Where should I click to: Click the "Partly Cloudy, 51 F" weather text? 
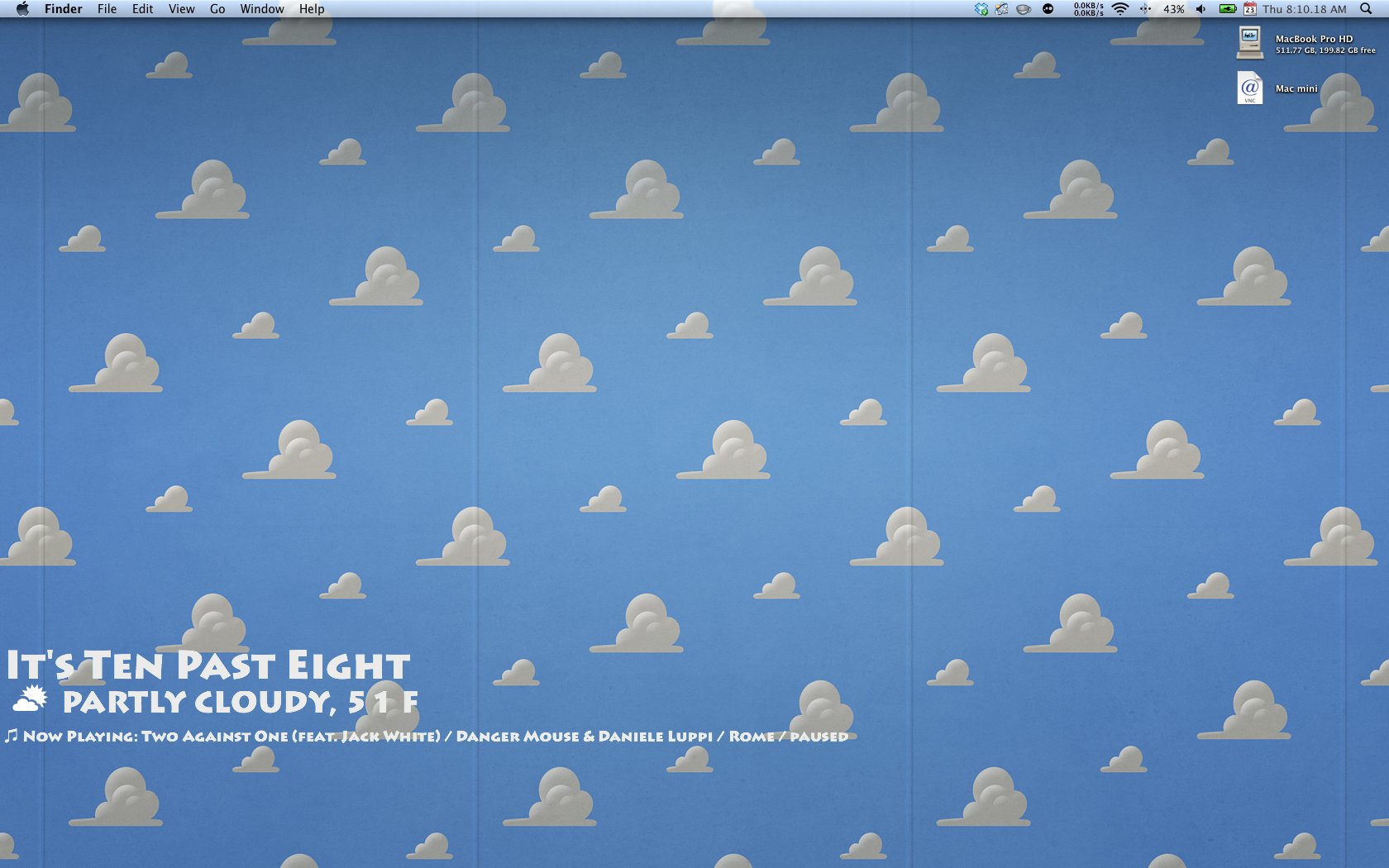pos(241,702)
